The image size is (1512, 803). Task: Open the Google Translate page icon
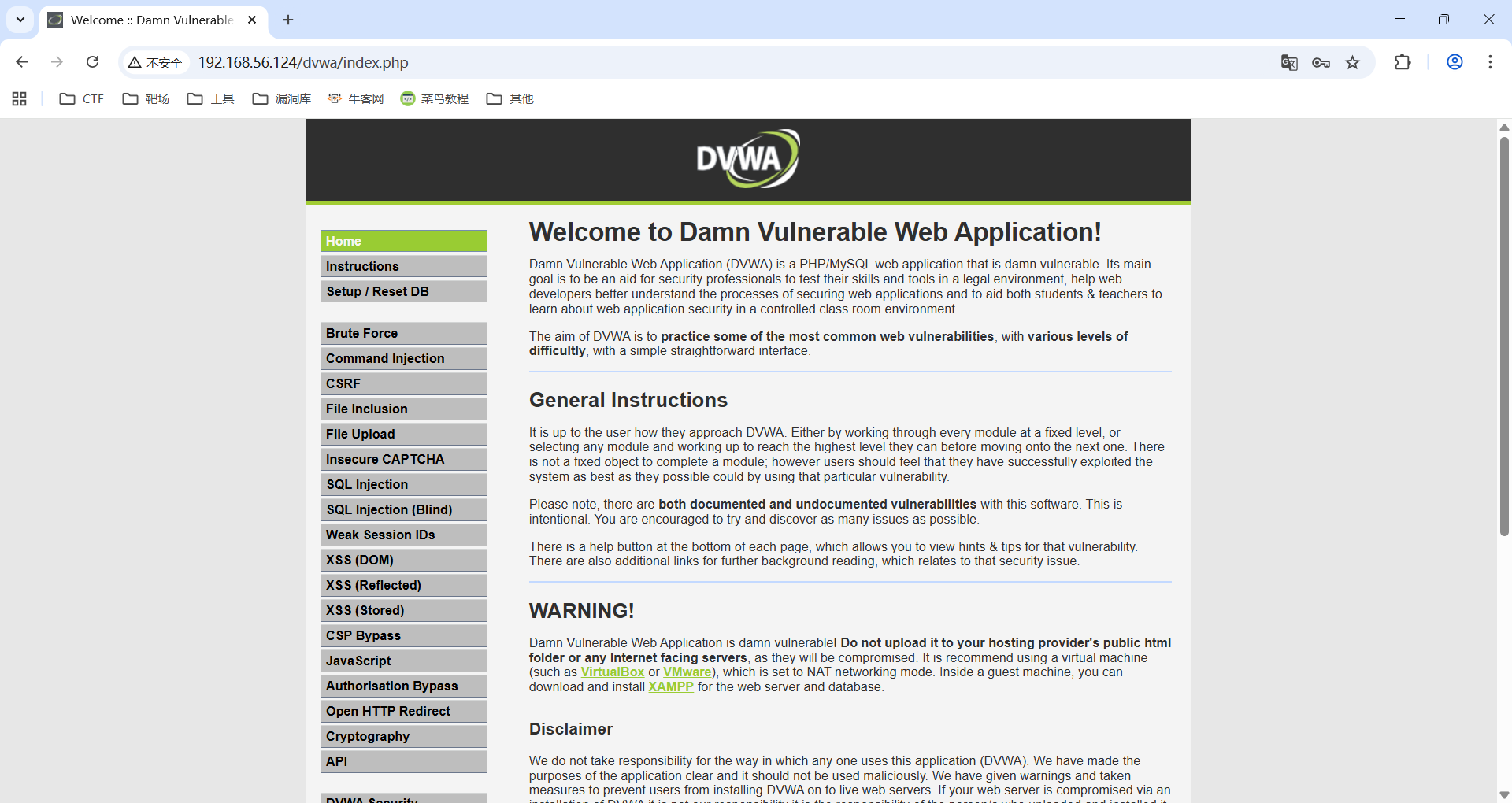click(x=1289, y=62)
